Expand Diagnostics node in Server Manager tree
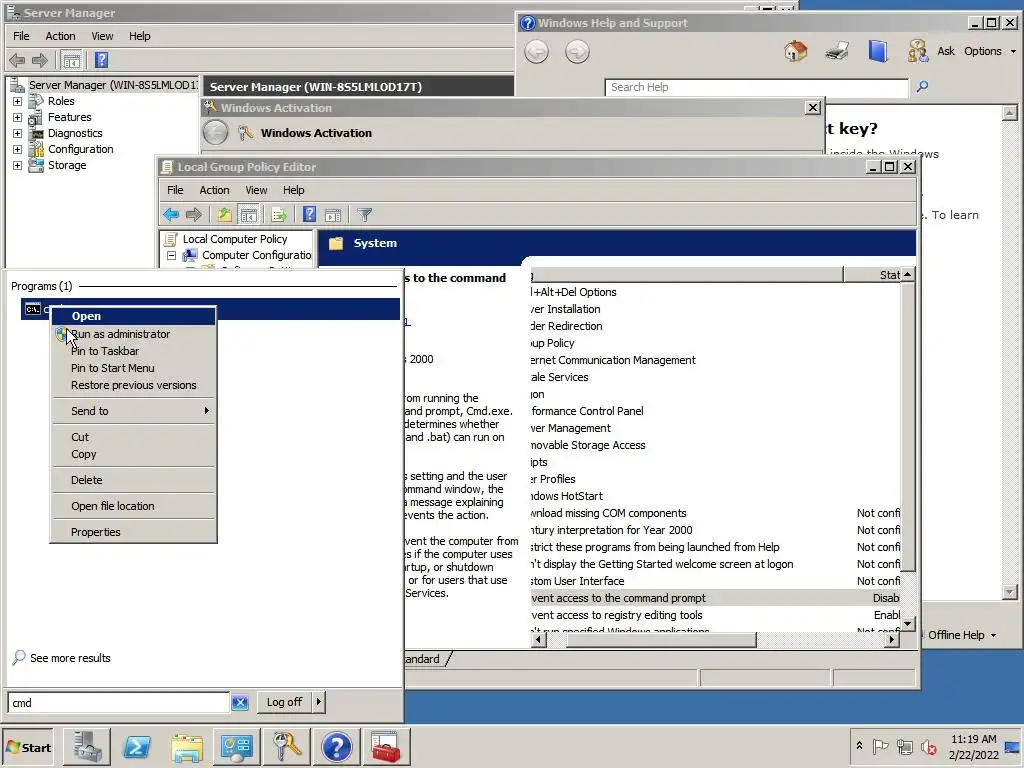Image resolution: width=1024 pixels, height=768 pixels. (x=18, y=133)
